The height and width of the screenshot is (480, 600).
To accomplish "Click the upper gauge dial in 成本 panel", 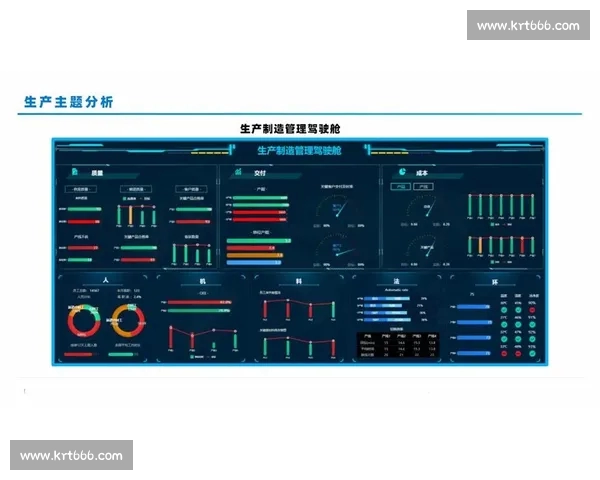I will [429, 209].
